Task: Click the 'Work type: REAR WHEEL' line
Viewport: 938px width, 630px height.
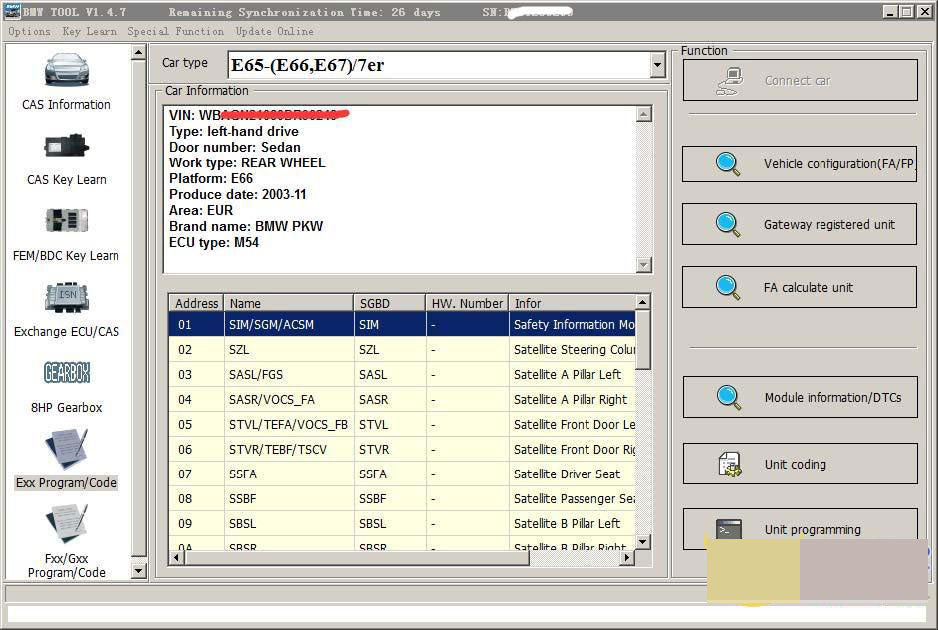Action: coord(247,163)
